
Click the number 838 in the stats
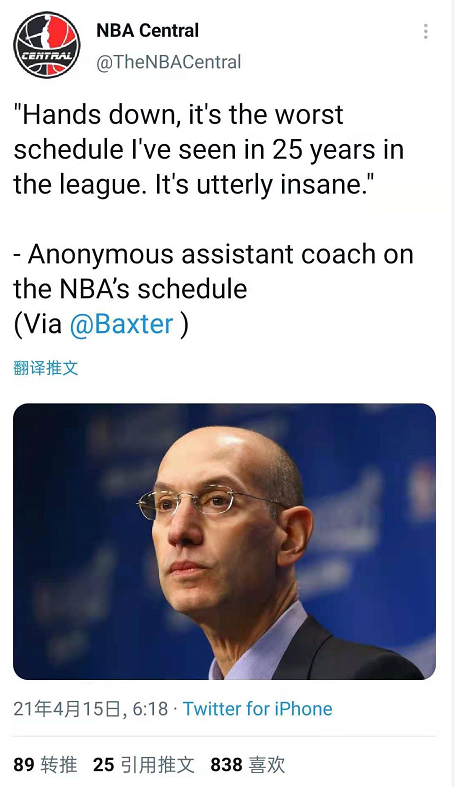click(x=226, y=765)
